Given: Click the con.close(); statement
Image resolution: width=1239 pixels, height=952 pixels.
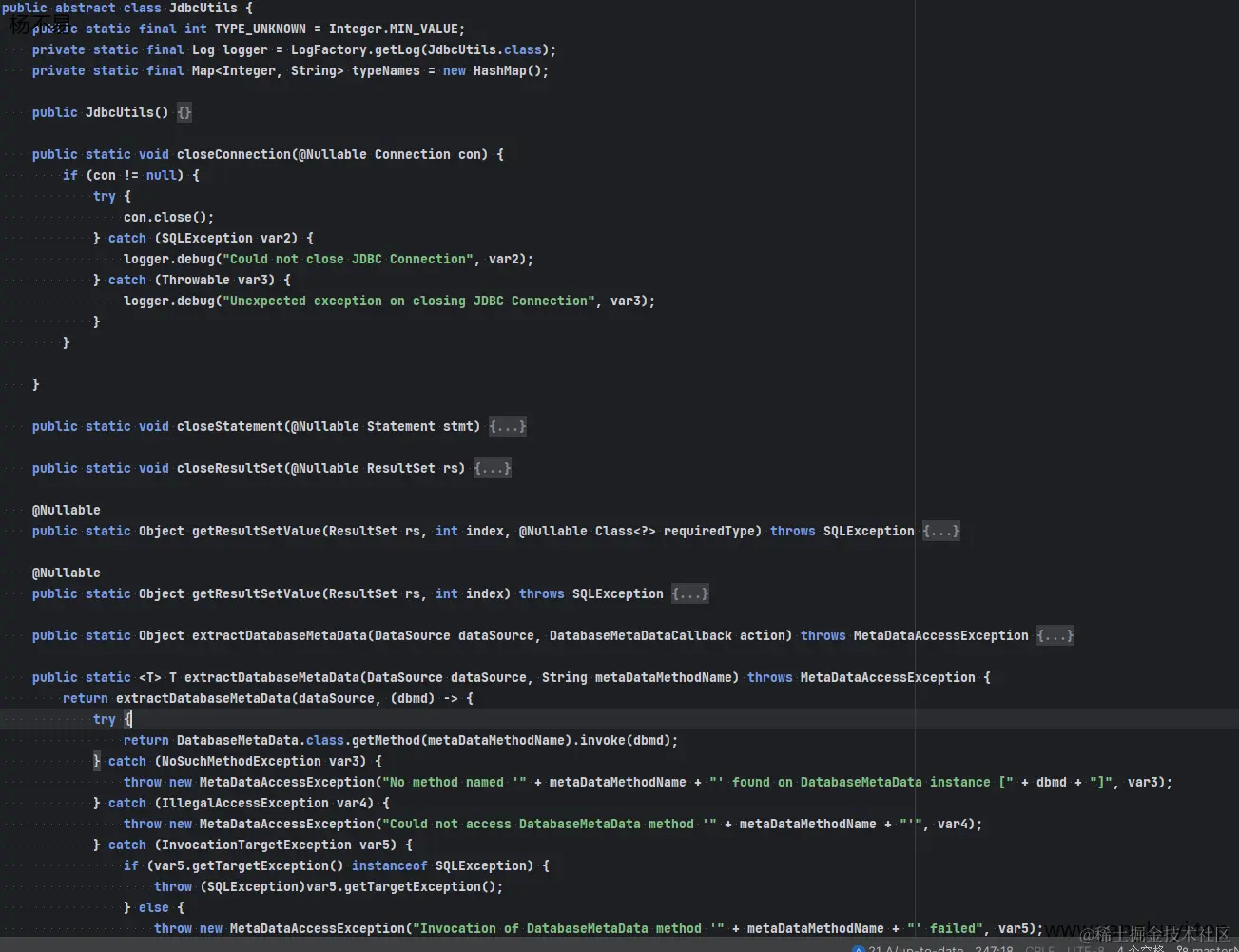Looking at the screenshot, I should pos(169,217).
